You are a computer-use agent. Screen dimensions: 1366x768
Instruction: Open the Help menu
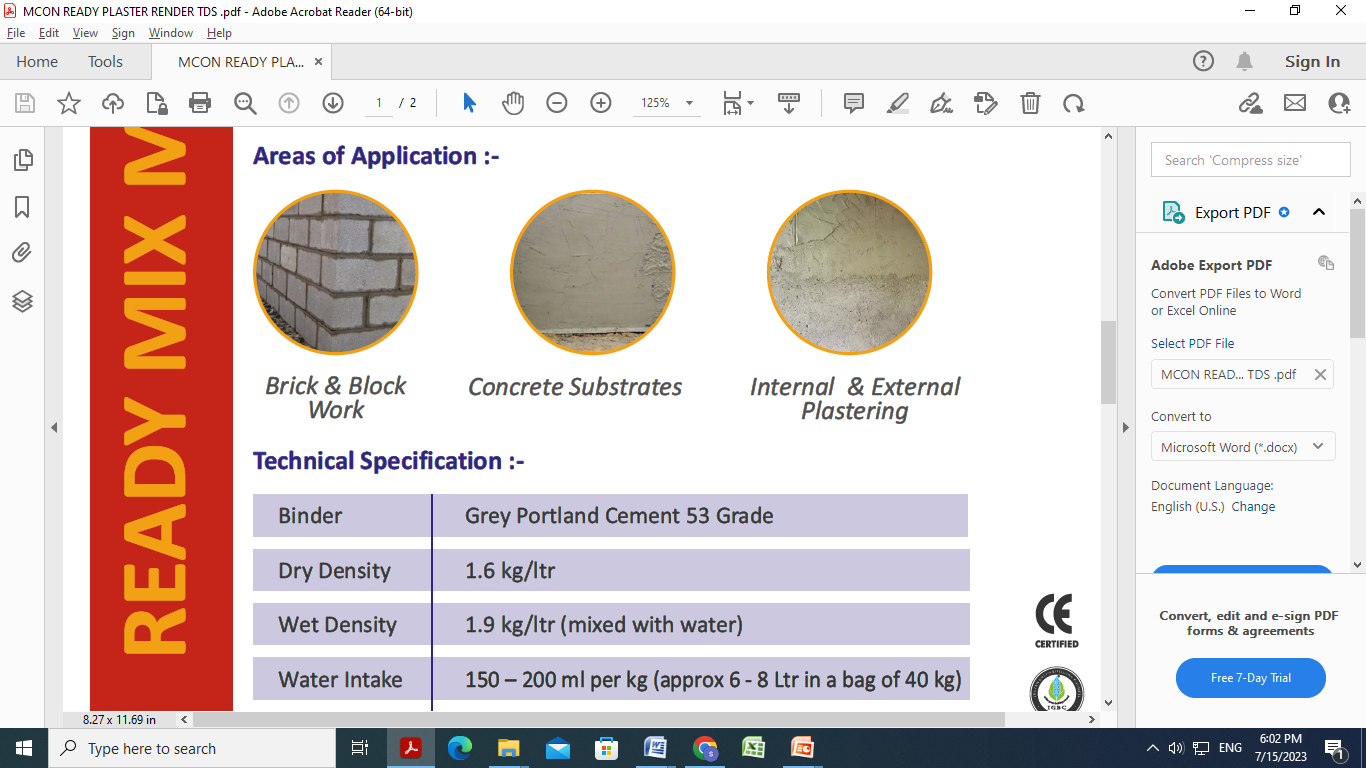(x=219, y=33)
